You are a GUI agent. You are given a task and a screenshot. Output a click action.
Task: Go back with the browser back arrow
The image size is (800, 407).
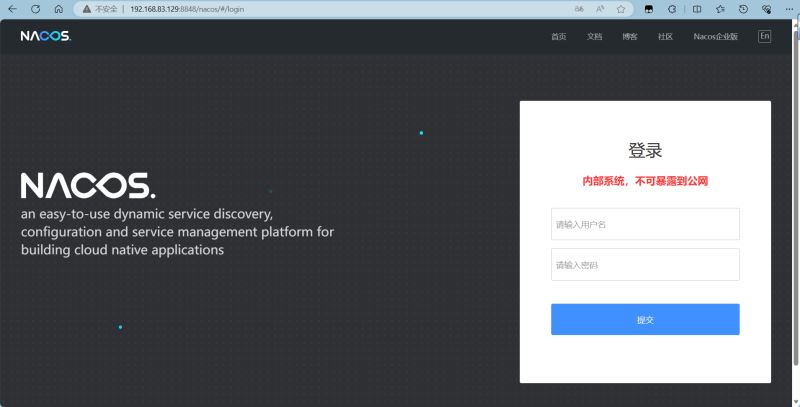click(12, 9)
